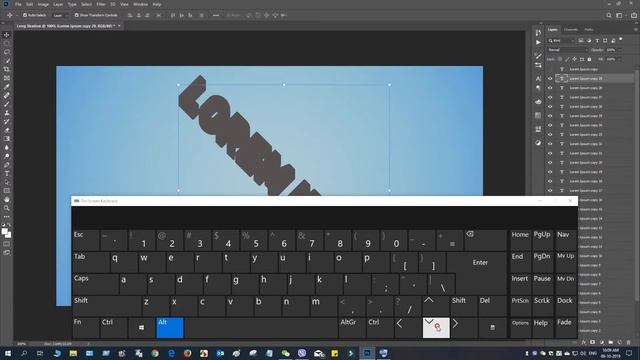Click the Dock key on the On-Screen Keyboard

pos(565,306)
